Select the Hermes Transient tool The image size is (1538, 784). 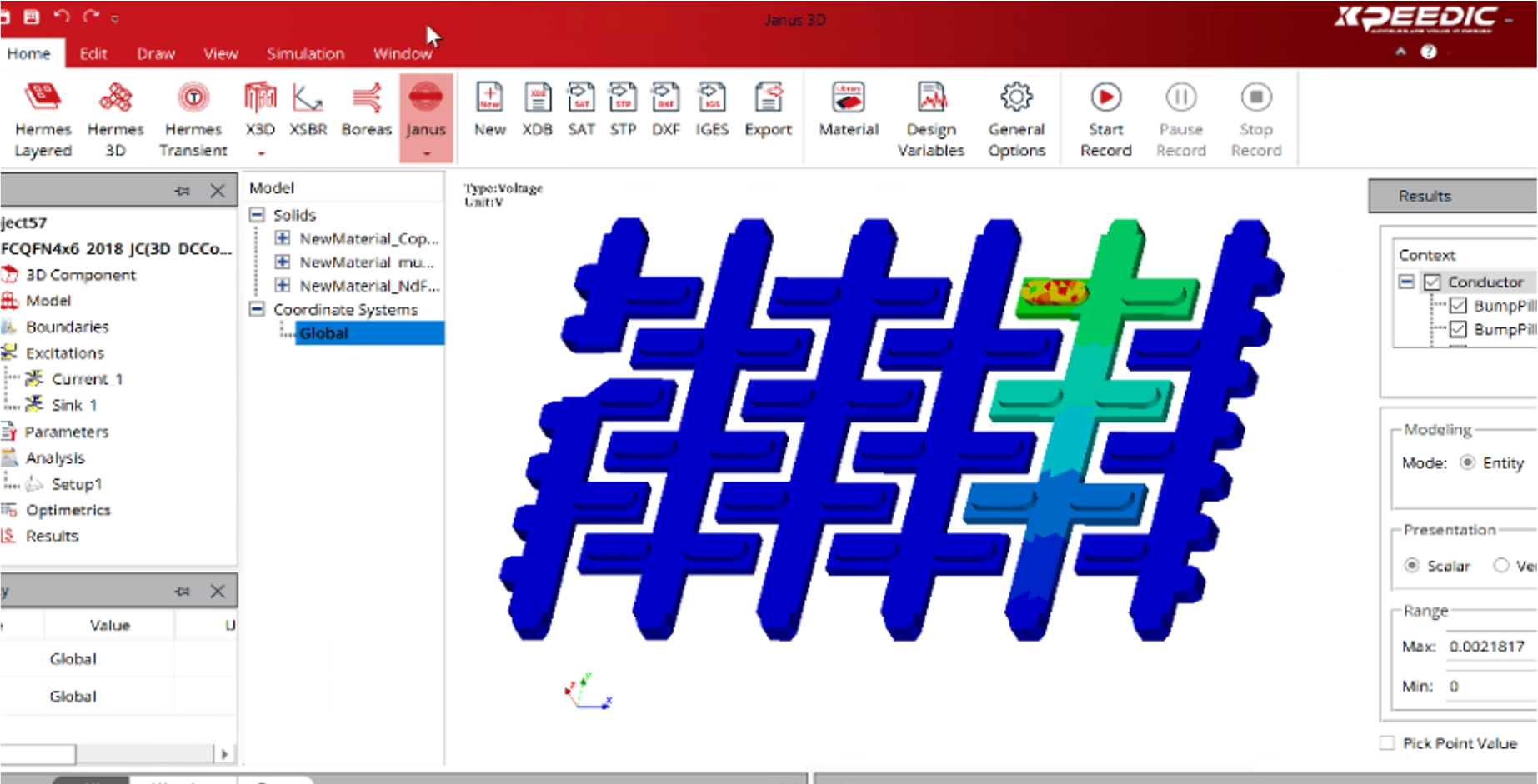coord(193,118)
